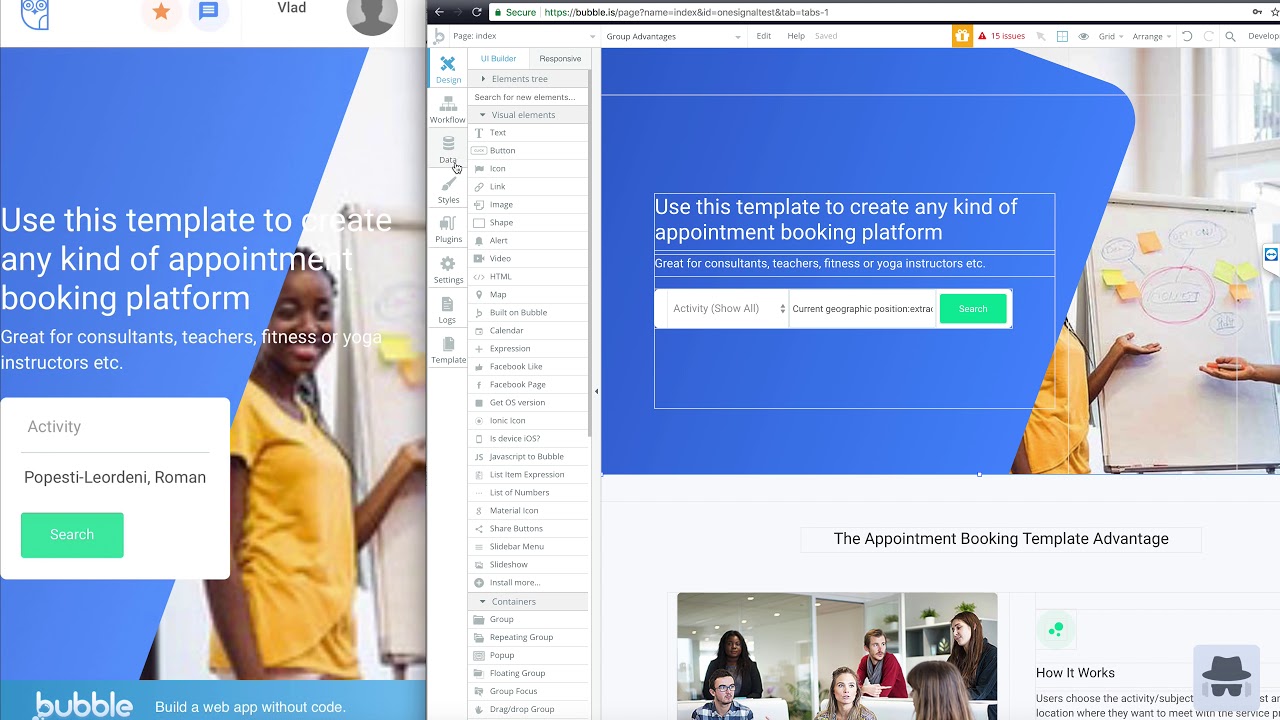This screenshot has height=720, width=1280.
Task: Open the Workflow tab in Bubble sidebar
Action: (448, 109)
